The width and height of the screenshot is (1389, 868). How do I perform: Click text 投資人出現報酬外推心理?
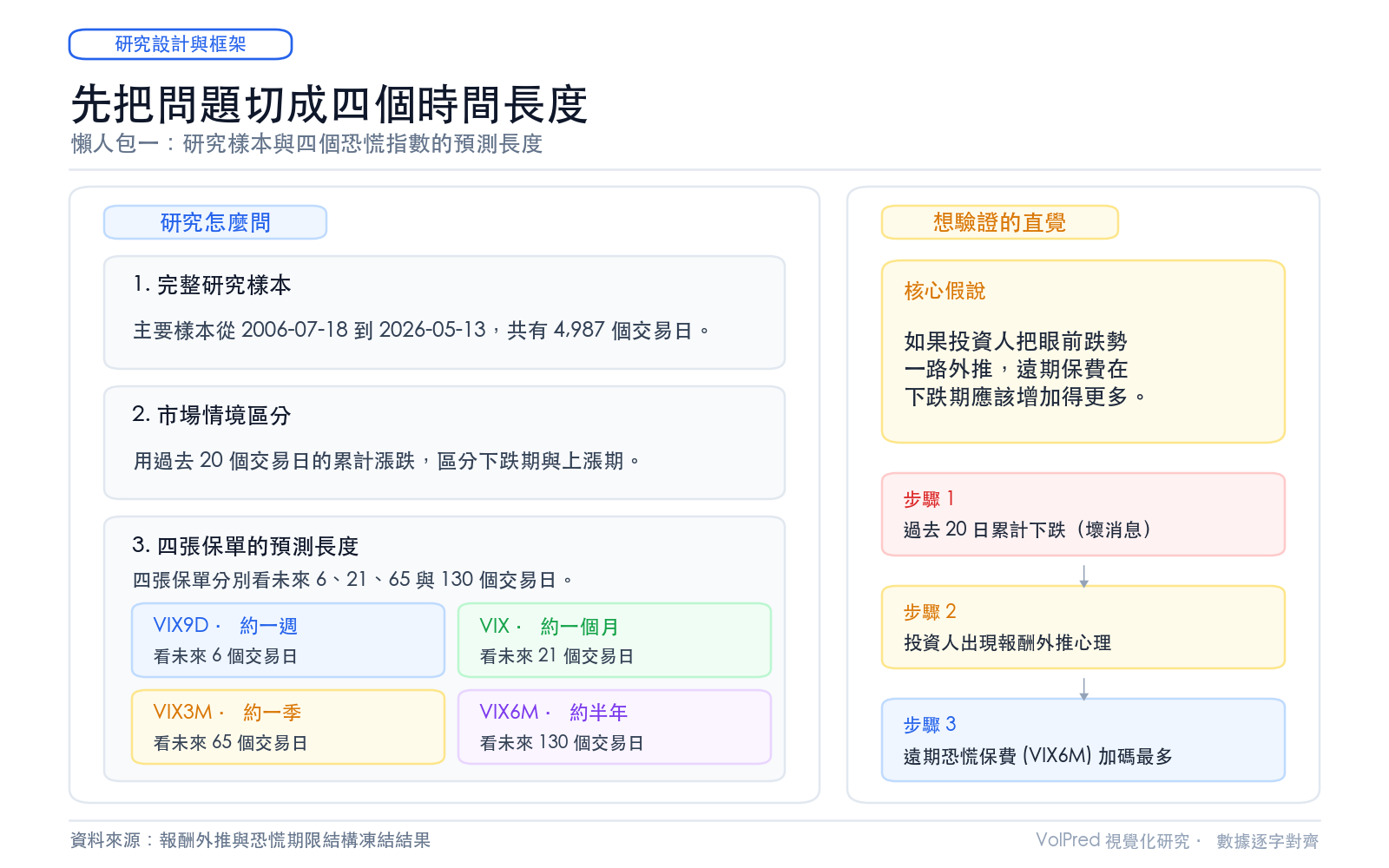[x=1007, y=643]
